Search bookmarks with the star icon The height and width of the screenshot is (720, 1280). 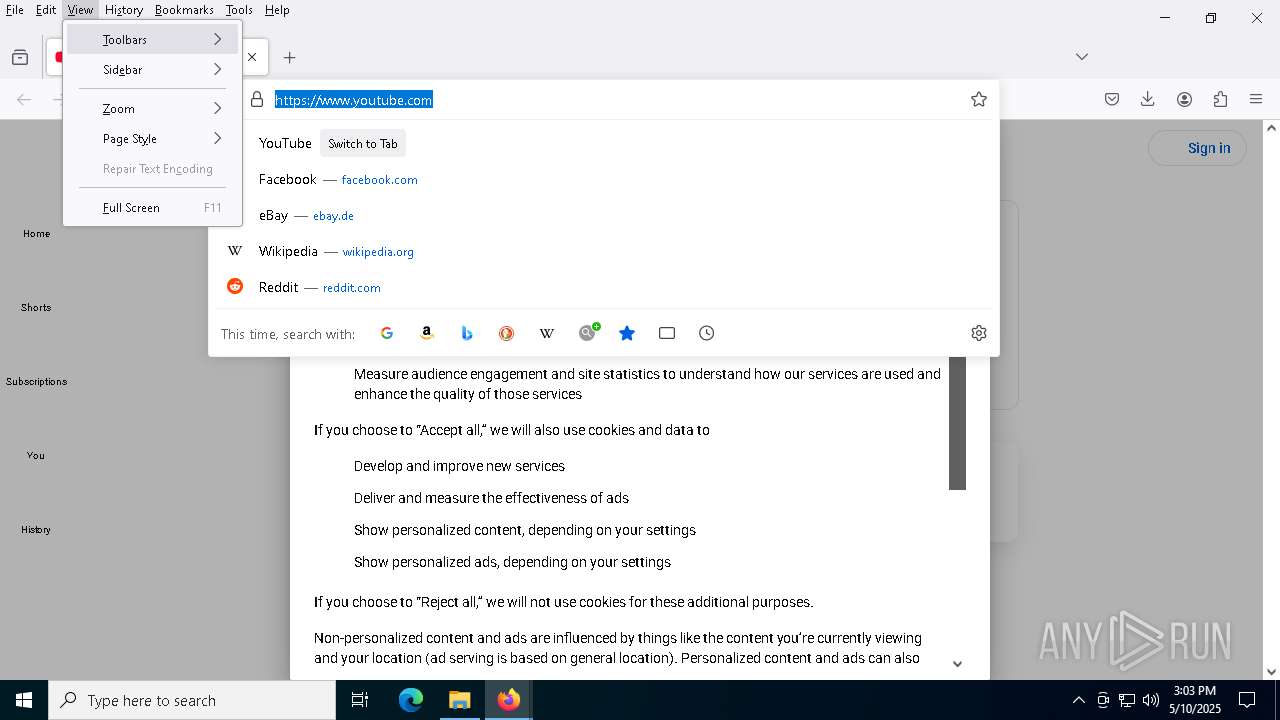tap(627, 333)
